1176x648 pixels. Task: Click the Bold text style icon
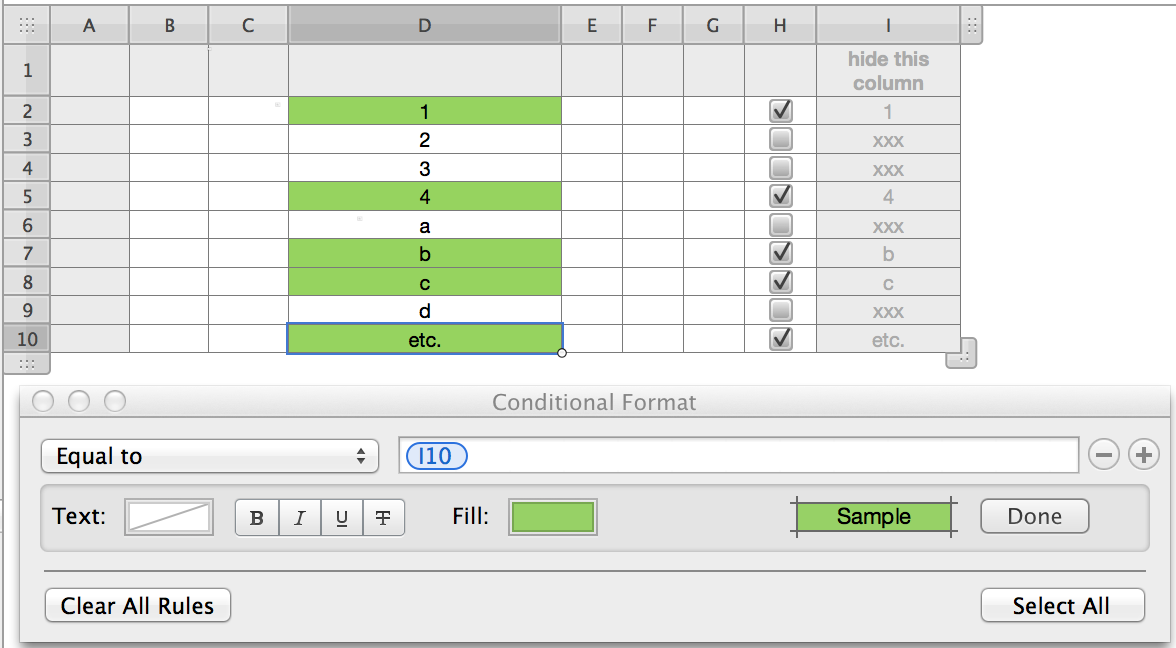pos(257,518)
